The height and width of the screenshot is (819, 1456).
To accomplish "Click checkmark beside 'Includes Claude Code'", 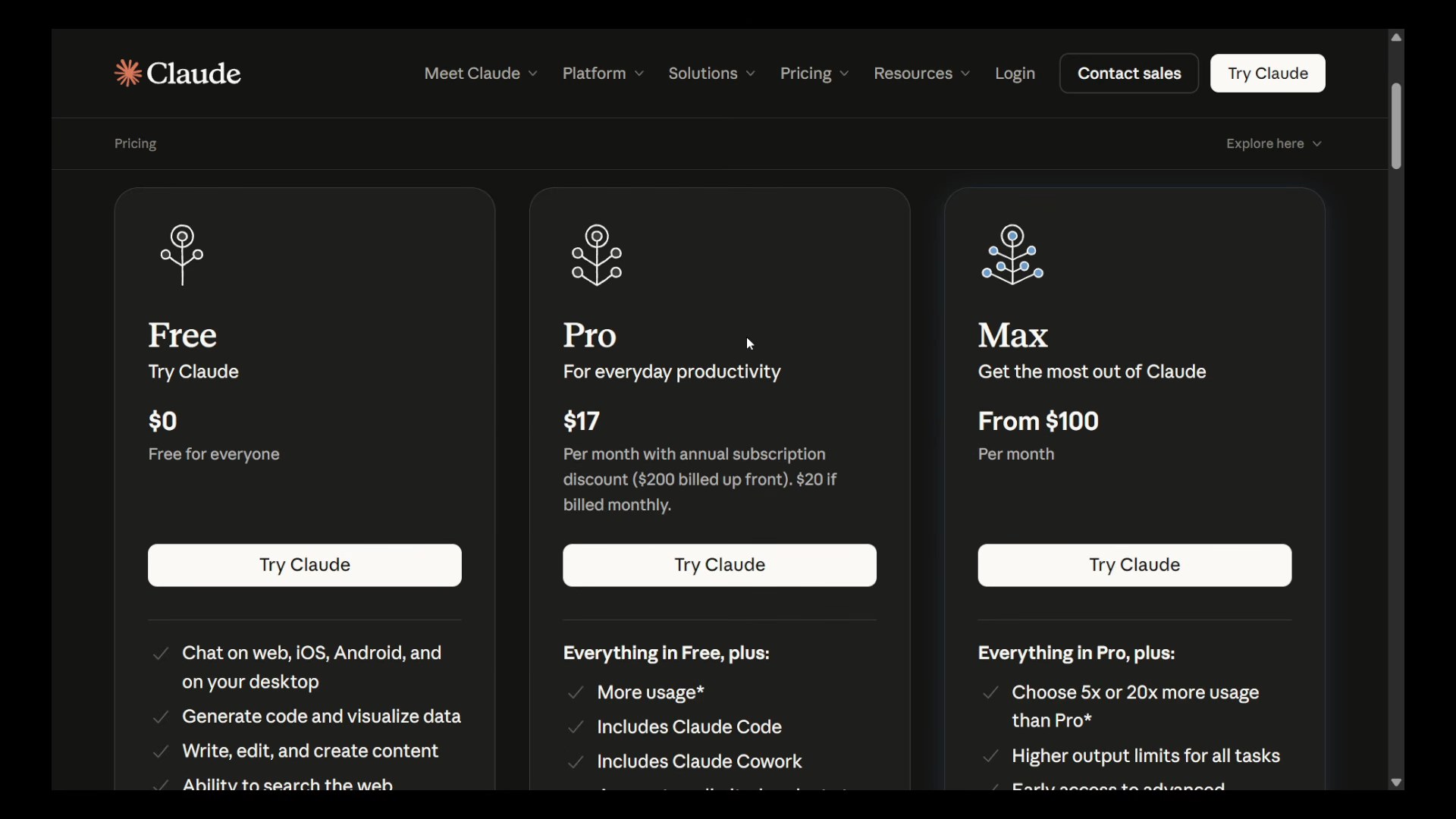I will [576, 727].
